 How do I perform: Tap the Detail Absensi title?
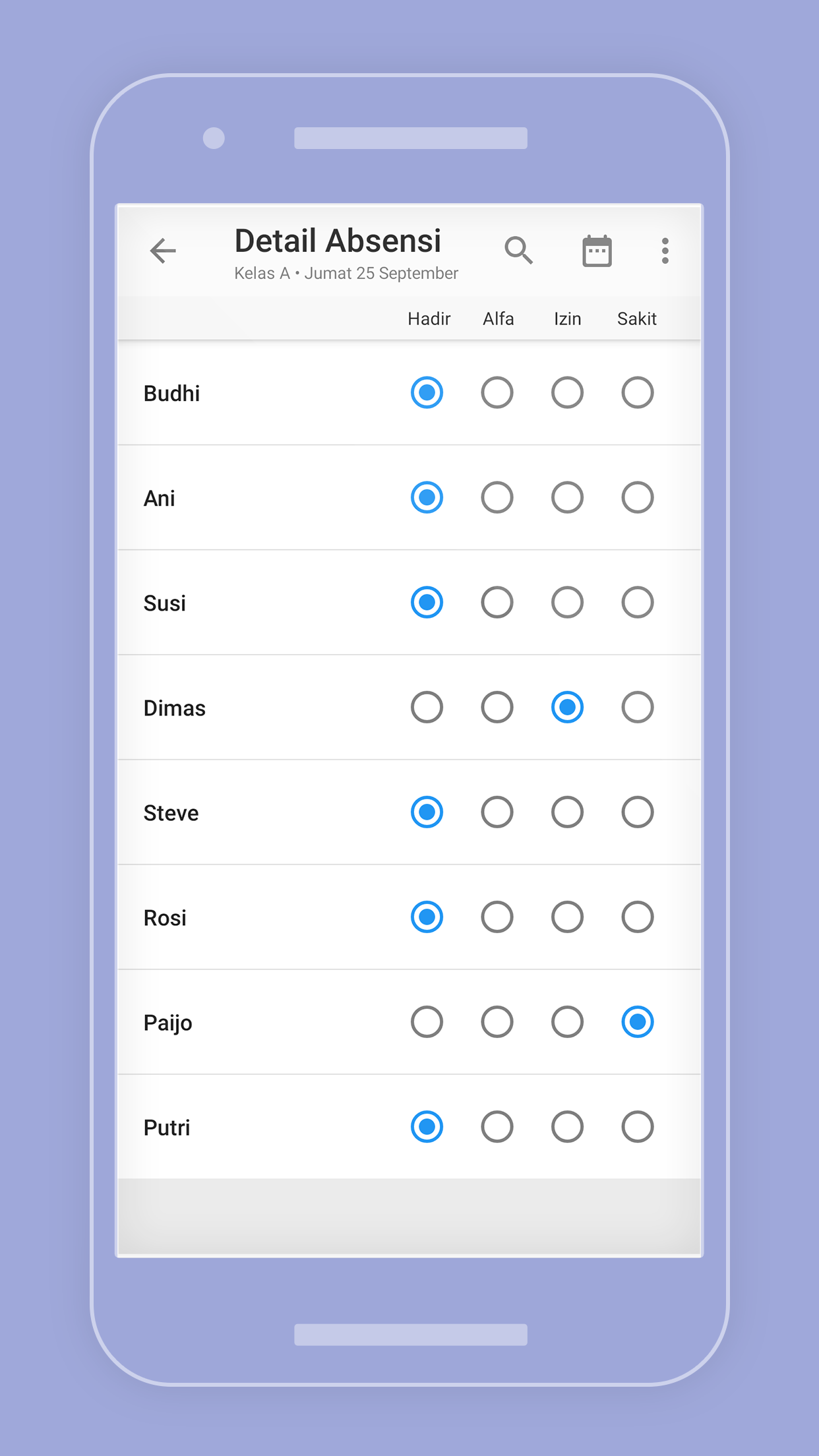338,241
